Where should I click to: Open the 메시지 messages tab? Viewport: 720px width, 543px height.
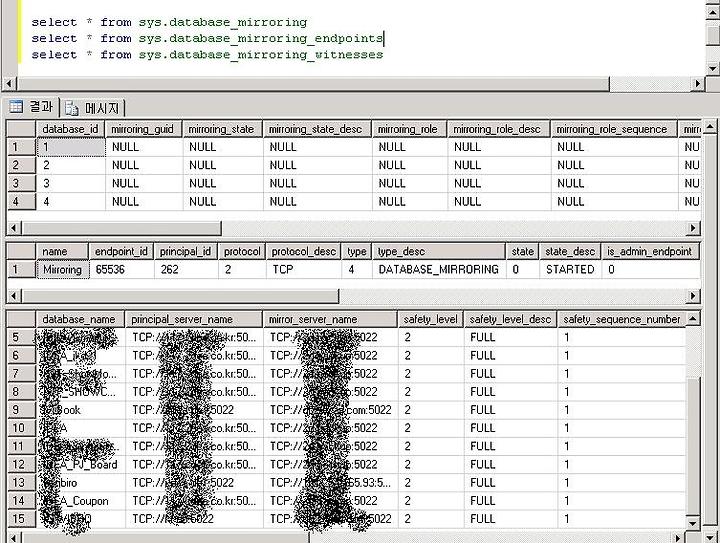pyautogui.click(x=92, y=108)
